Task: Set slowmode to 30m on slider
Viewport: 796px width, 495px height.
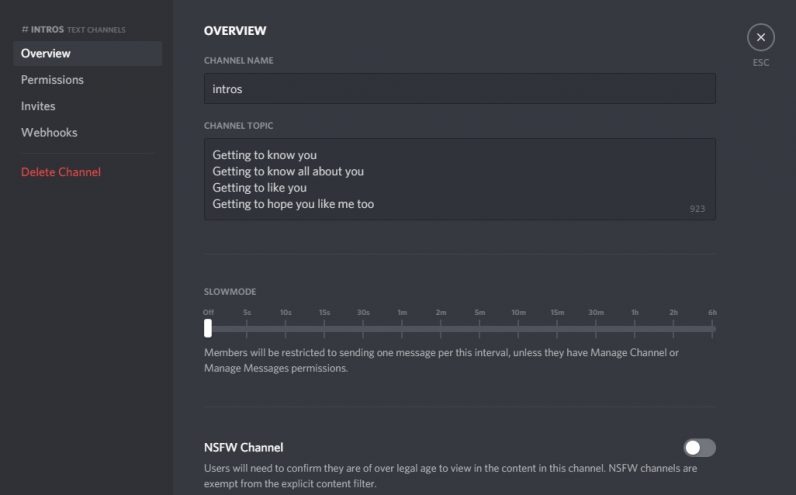Action: (x=596, y=328)
